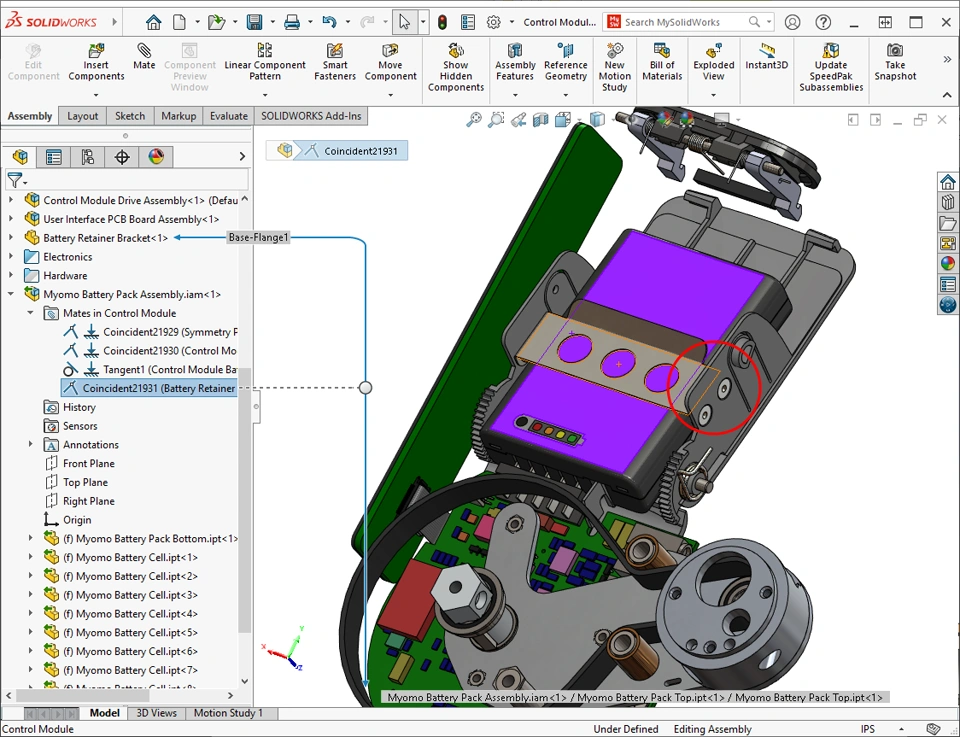
Task: Open the SOLIDWORKS Add-Ins tab
Action: [x=311, y=116]
